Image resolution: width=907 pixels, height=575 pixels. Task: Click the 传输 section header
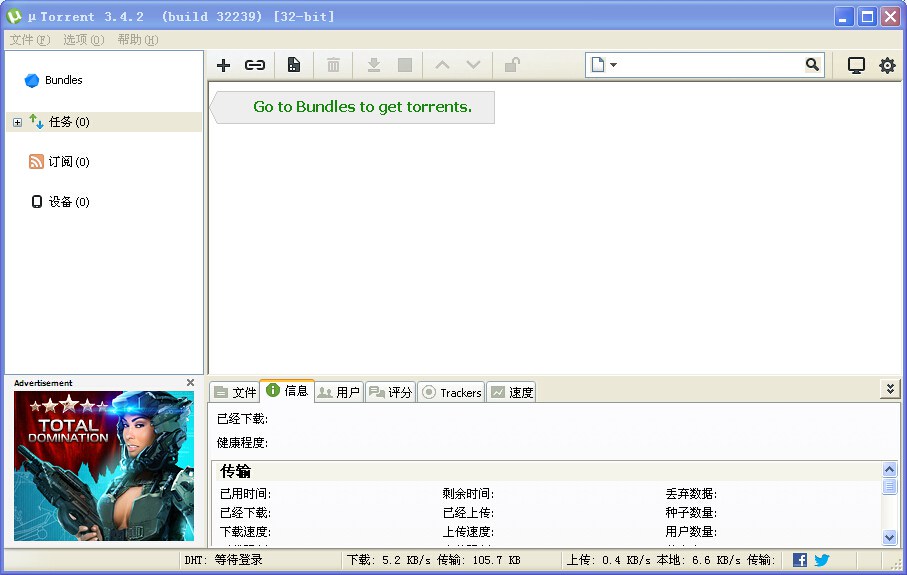pyautogui.click(x=235, y=471)
